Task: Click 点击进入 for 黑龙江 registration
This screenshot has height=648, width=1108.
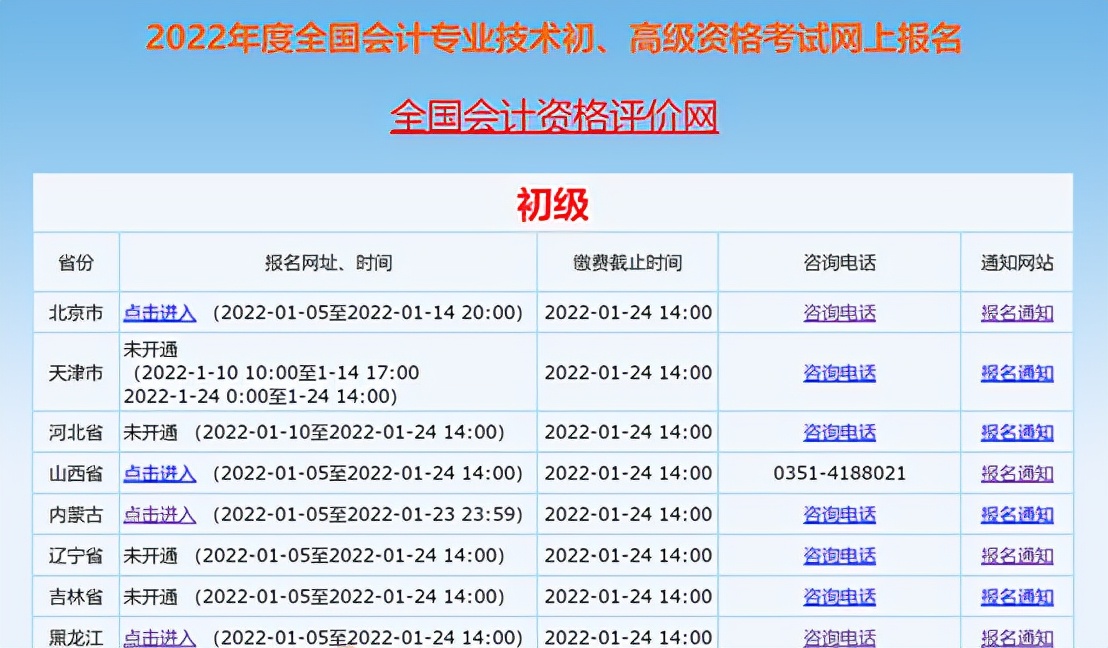Action: tap(159, 636)
